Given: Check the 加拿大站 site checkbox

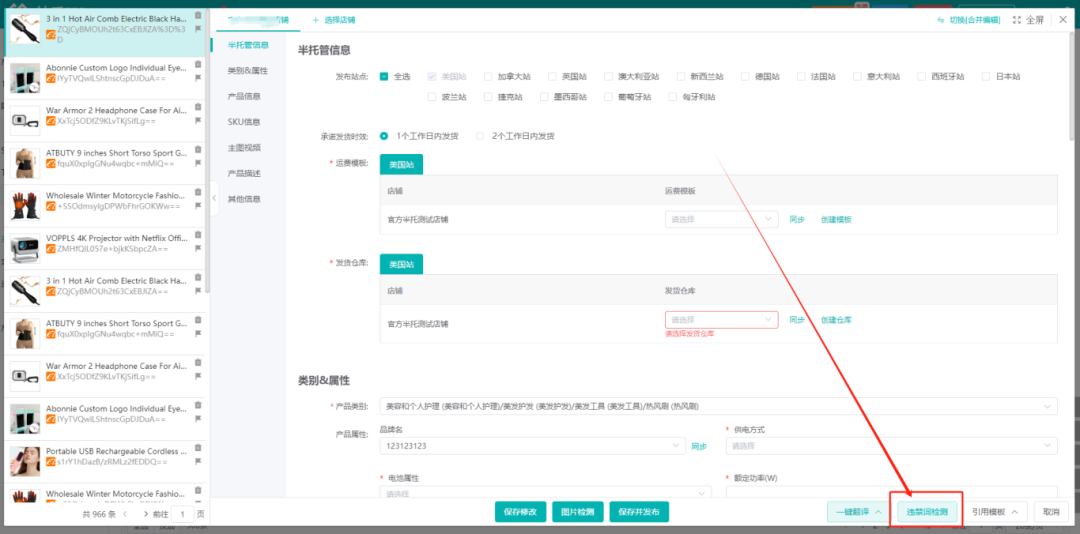Looking at the screenshot, I should click(x=488, y=76).
